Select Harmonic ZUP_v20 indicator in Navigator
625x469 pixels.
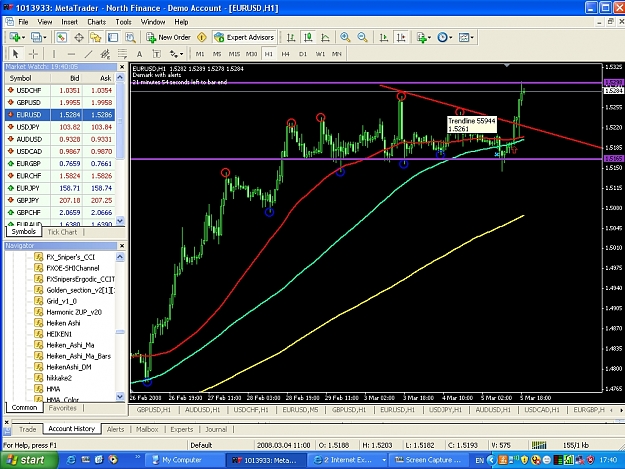[x=74, y=312]
